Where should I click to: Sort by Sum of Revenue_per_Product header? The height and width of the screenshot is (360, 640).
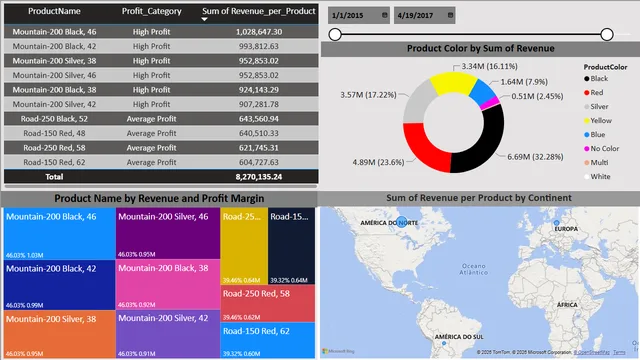click(259, 11)
